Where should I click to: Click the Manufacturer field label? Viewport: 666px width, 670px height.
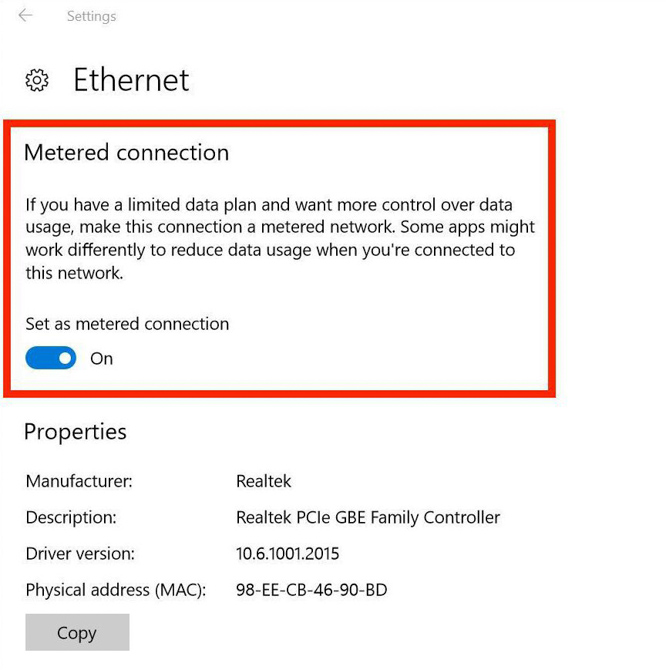pyautogui.click(x=79, y=481)
